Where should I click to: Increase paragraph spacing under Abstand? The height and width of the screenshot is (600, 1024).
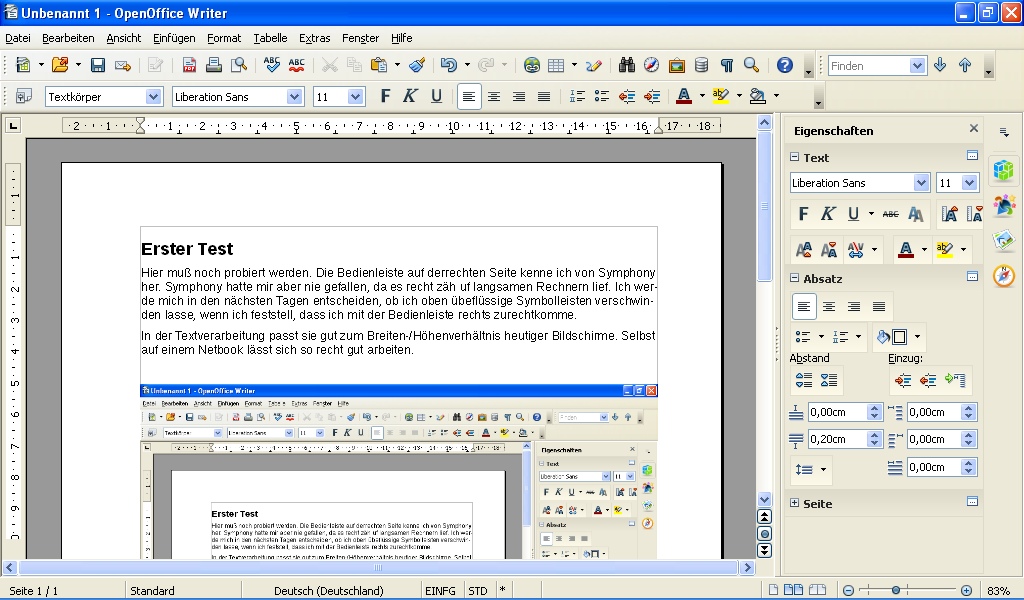[804, 380]
